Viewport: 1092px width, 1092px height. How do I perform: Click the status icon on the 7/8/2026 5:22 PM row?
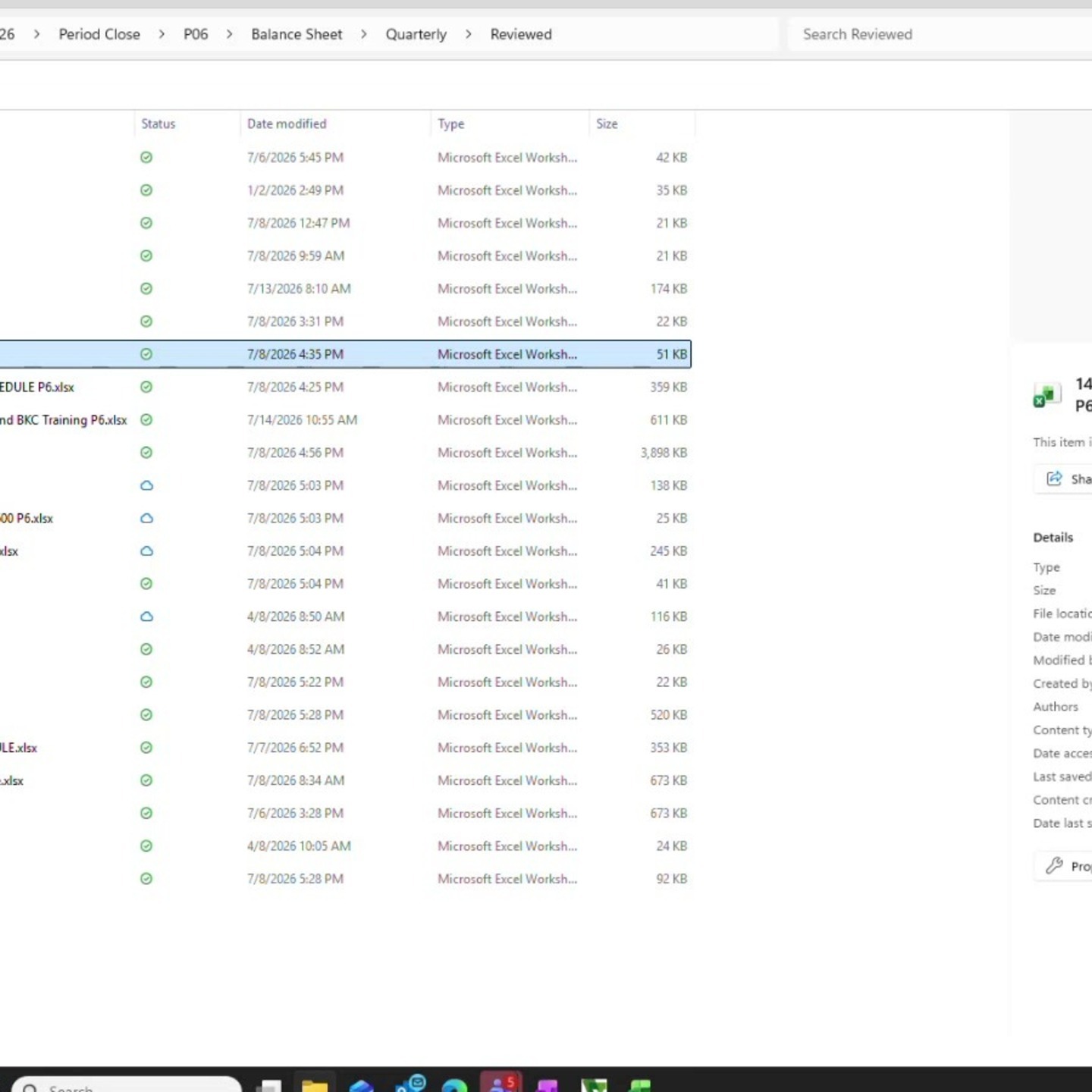pos(146,682)
